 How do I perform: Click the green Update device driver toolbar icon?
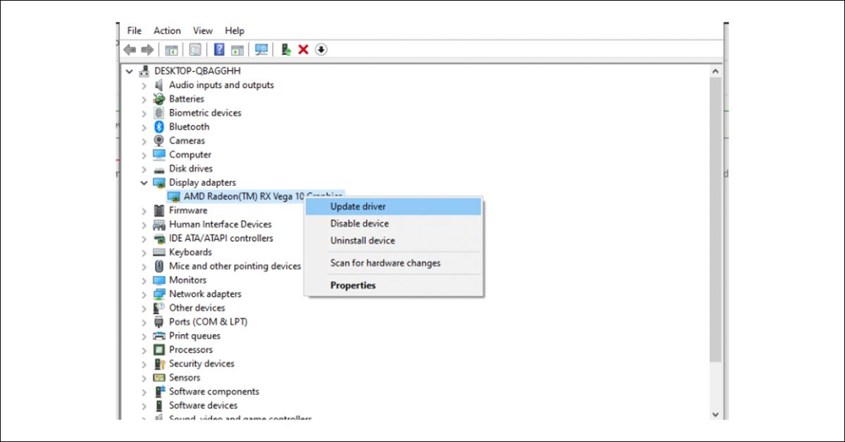click(x=286, y=50)
